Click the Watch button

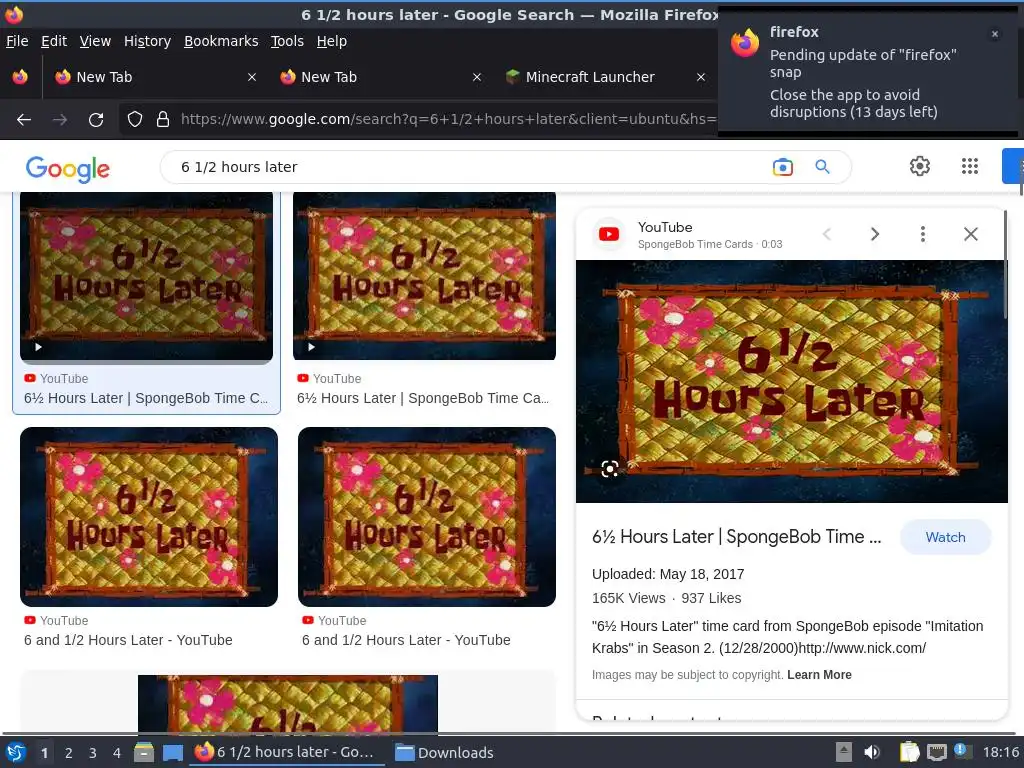click(x=945, y=537)
